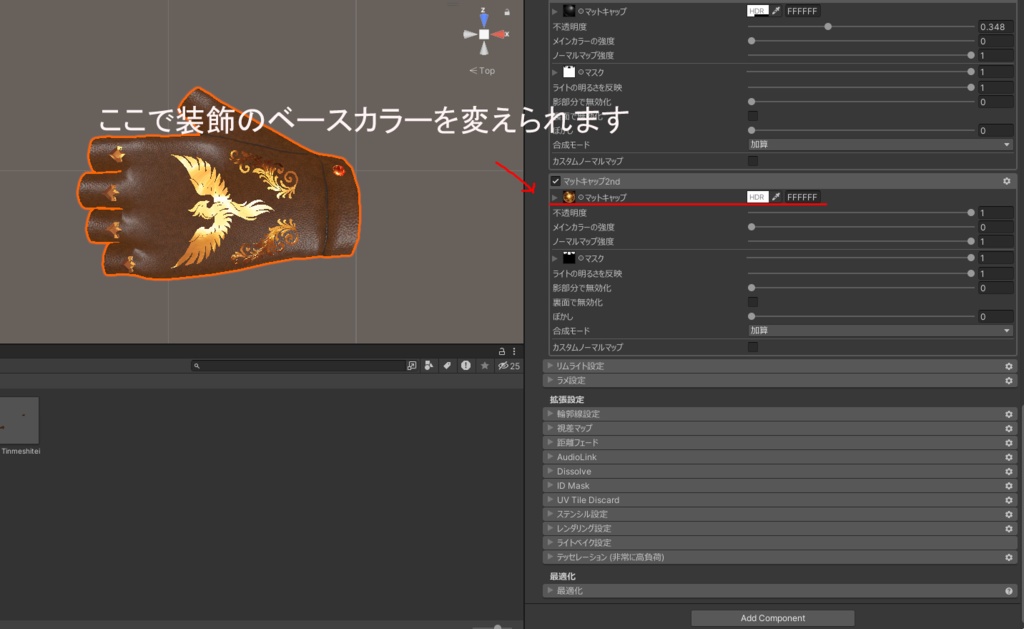Toggle カスタムノーマルマップ checkbox in the top matcap section
Screen dimensions: 1024x629
[753, 161]
